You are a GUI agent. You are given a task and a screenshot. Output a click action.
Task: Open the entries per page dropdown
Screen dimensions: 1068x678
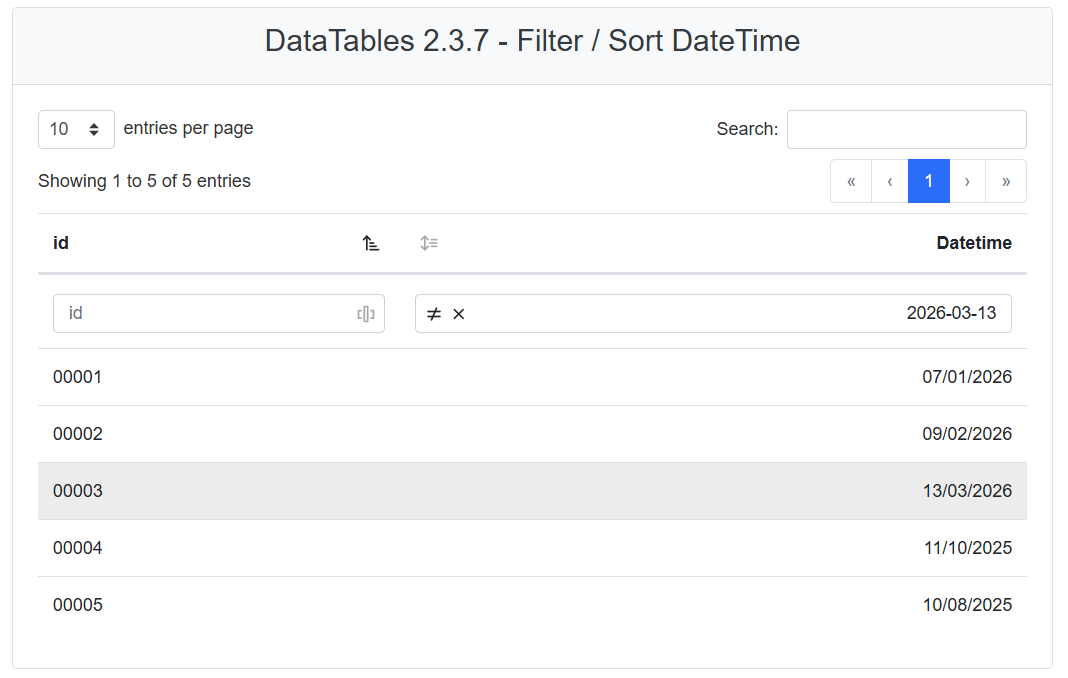coord(76,129)
